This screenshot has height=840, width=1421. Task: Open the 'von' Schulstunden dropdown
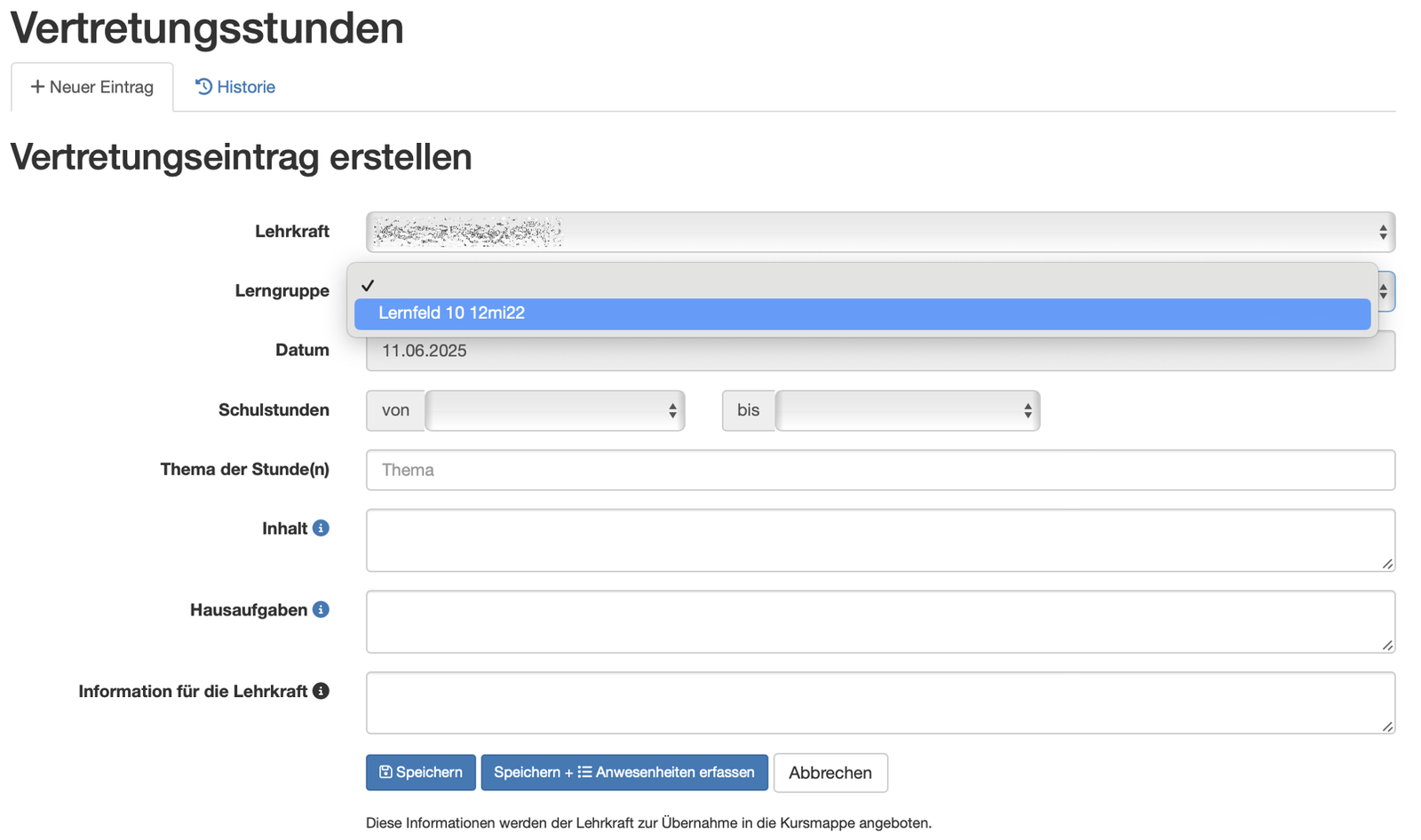[554, 410]
